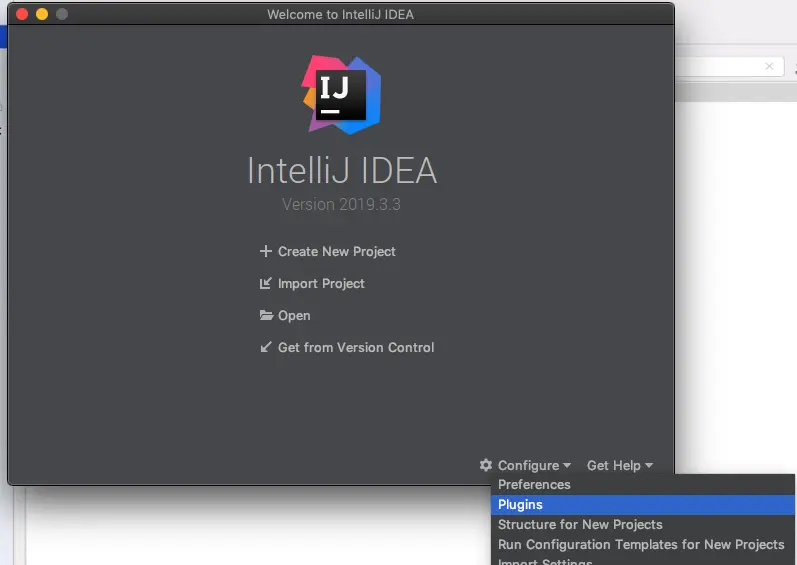Close the Welcome window with red button

22,14
